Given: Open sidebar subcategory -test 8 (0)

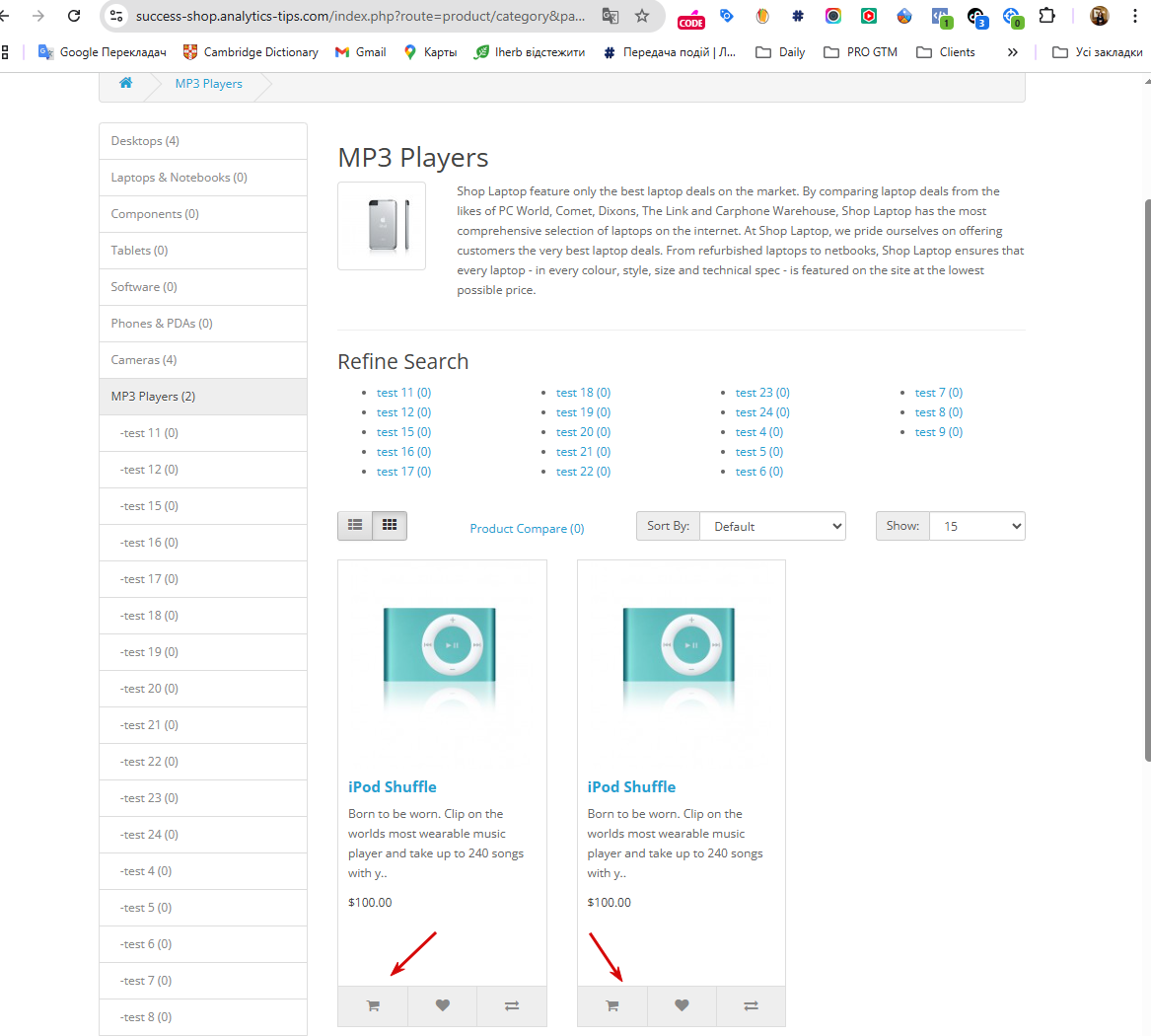Looking at the screenshot, I should (203, 1017).
